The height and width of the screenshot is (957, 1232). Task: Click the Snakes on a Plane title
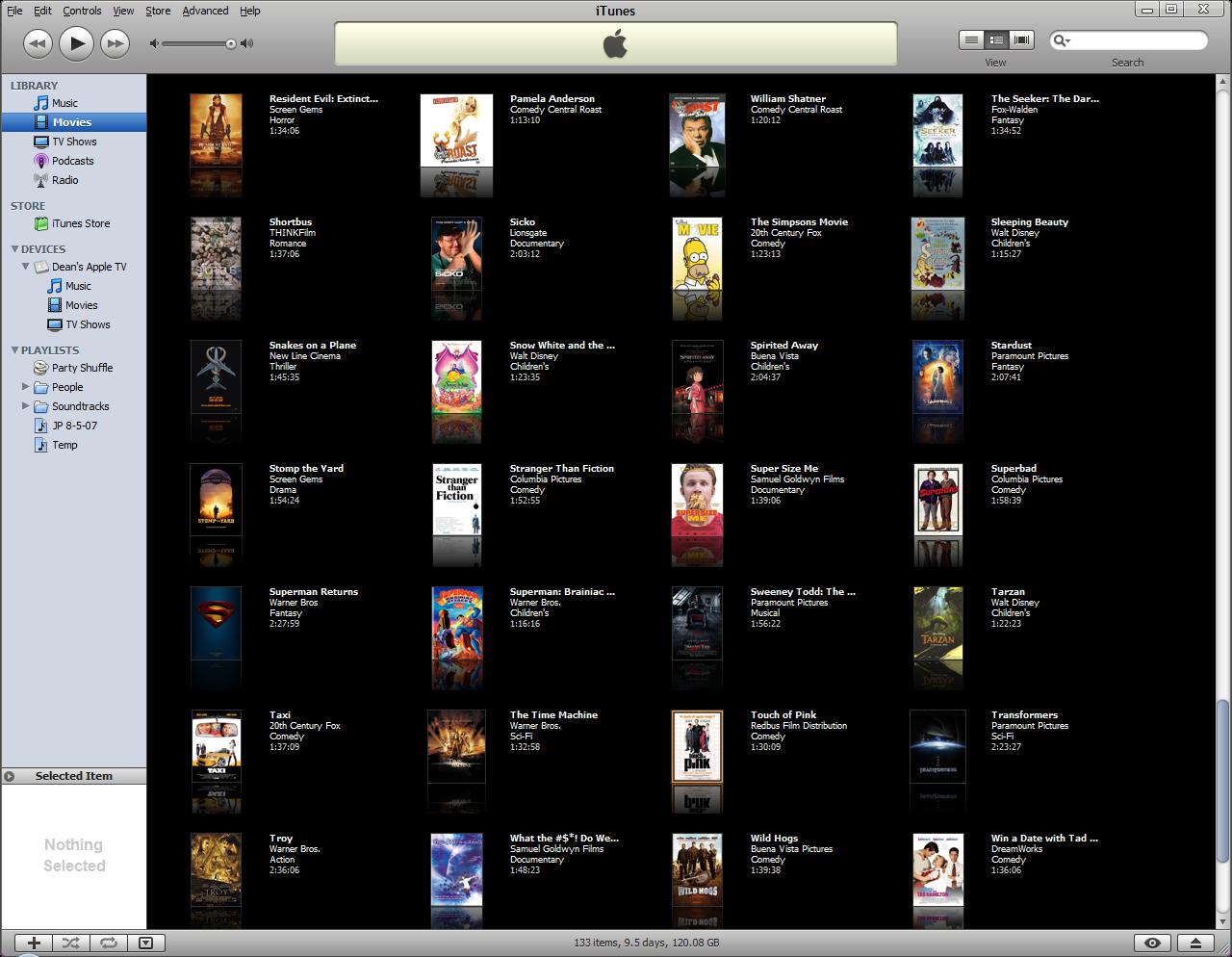coord(313,346)
